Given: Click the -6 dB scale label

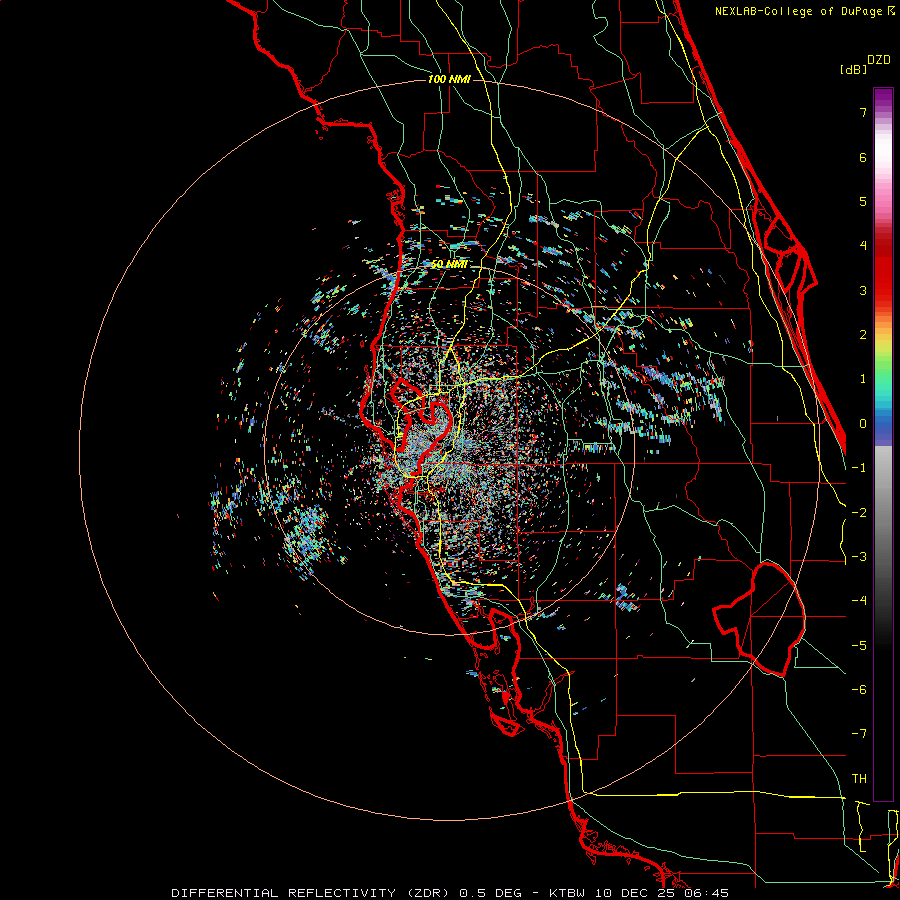Looking at the screenshot, I should (859, 690).
